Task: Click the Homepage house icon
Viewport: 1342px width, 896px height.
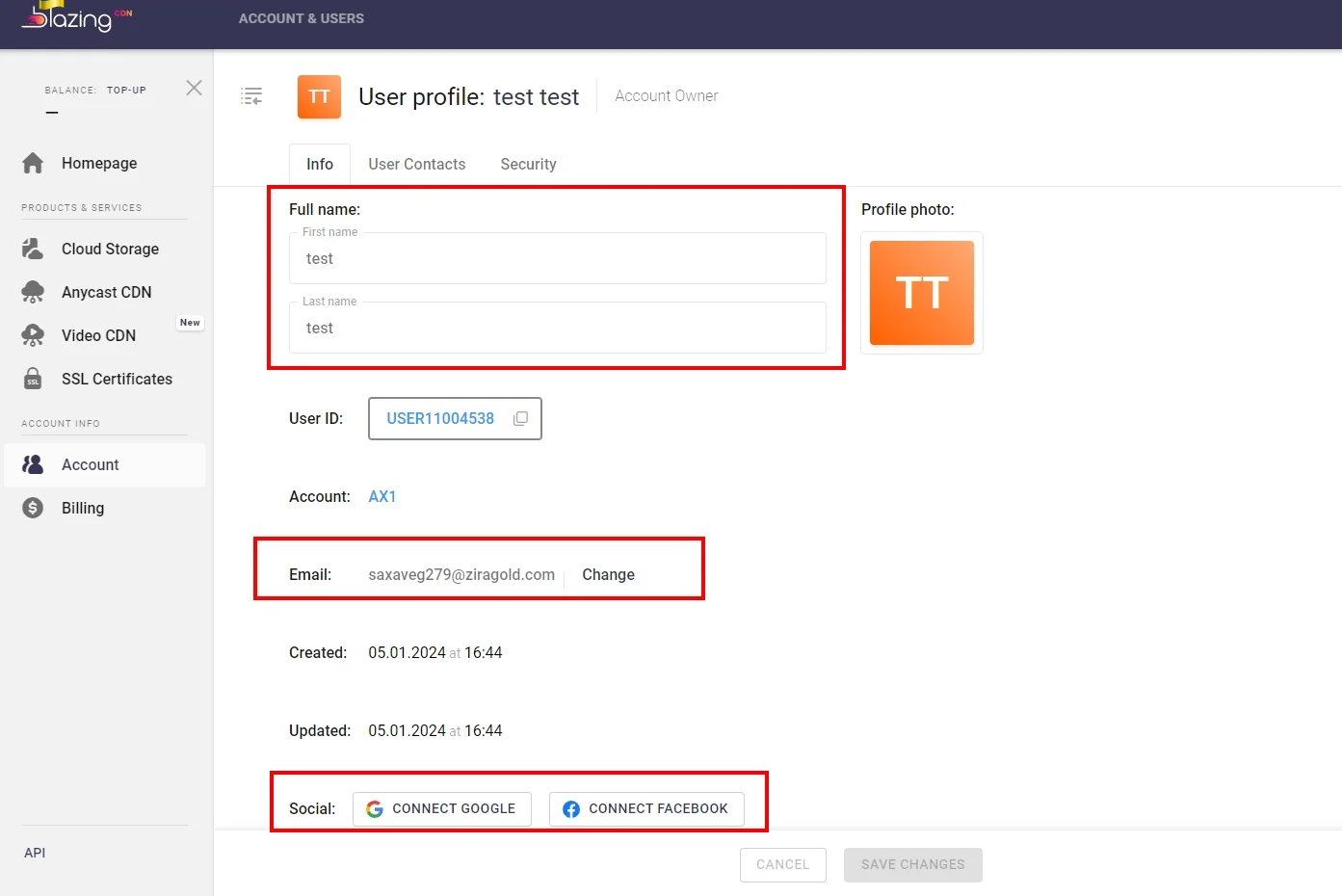Action: pyautogui.click(x=33, y=163)
